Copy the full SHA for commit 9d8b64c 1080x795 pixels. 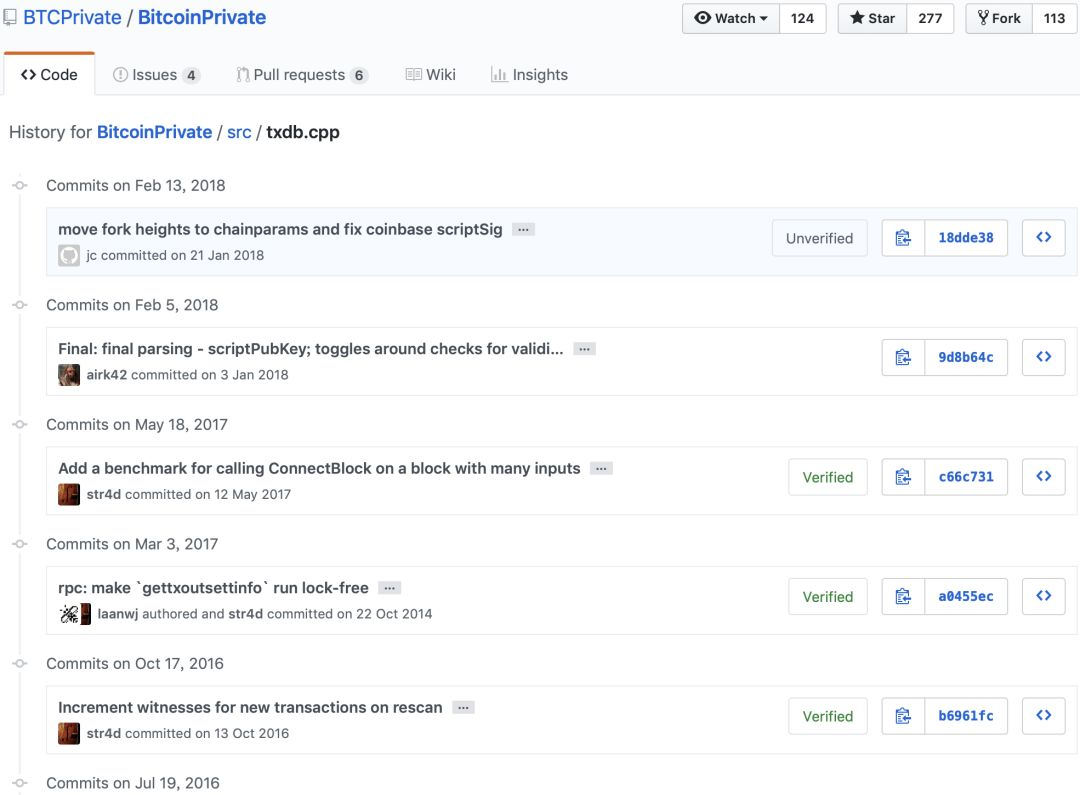[903, 357]
